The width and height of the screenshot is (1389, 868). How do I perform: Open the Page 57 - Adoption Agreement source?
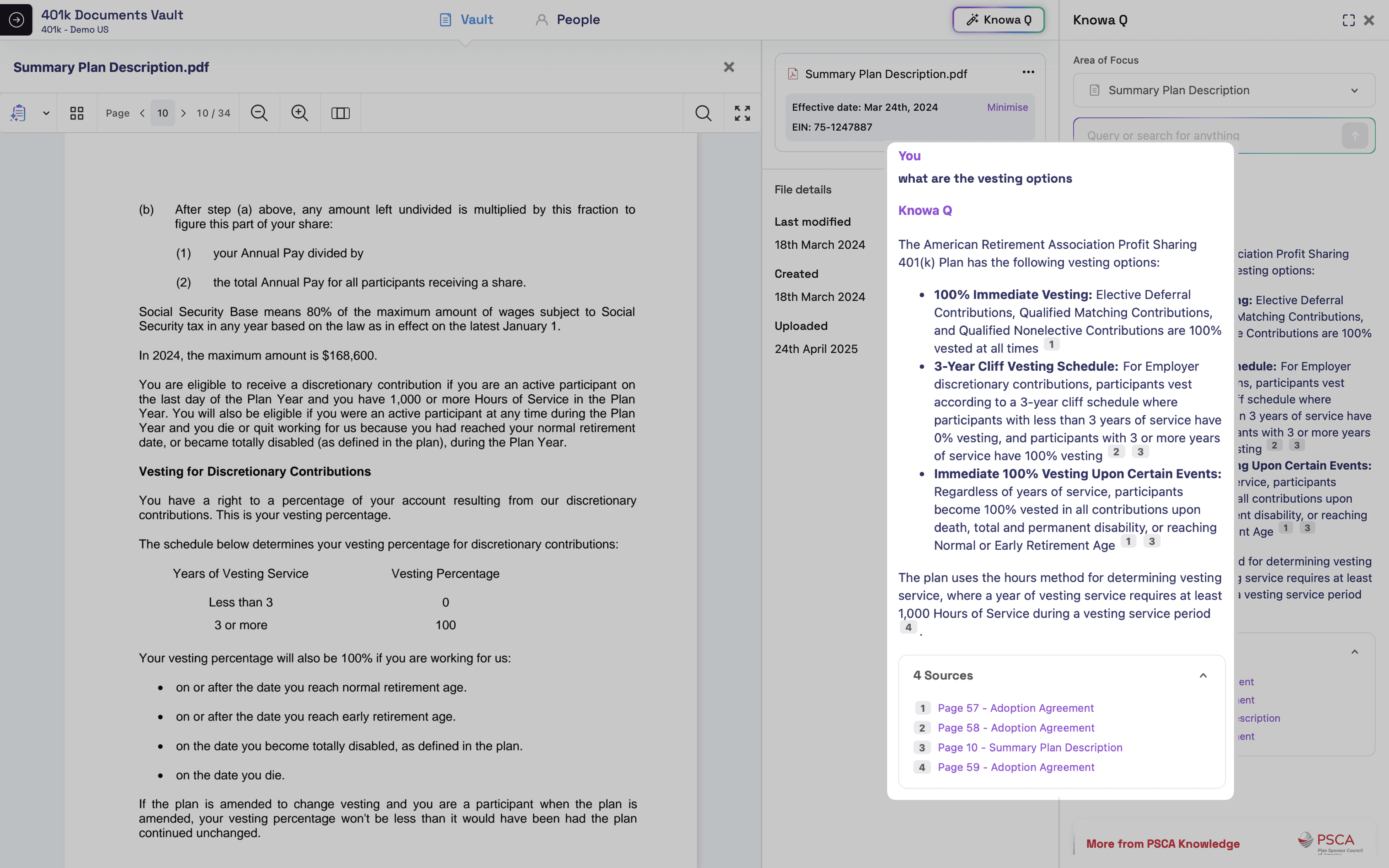click(x=1015, y=708)
